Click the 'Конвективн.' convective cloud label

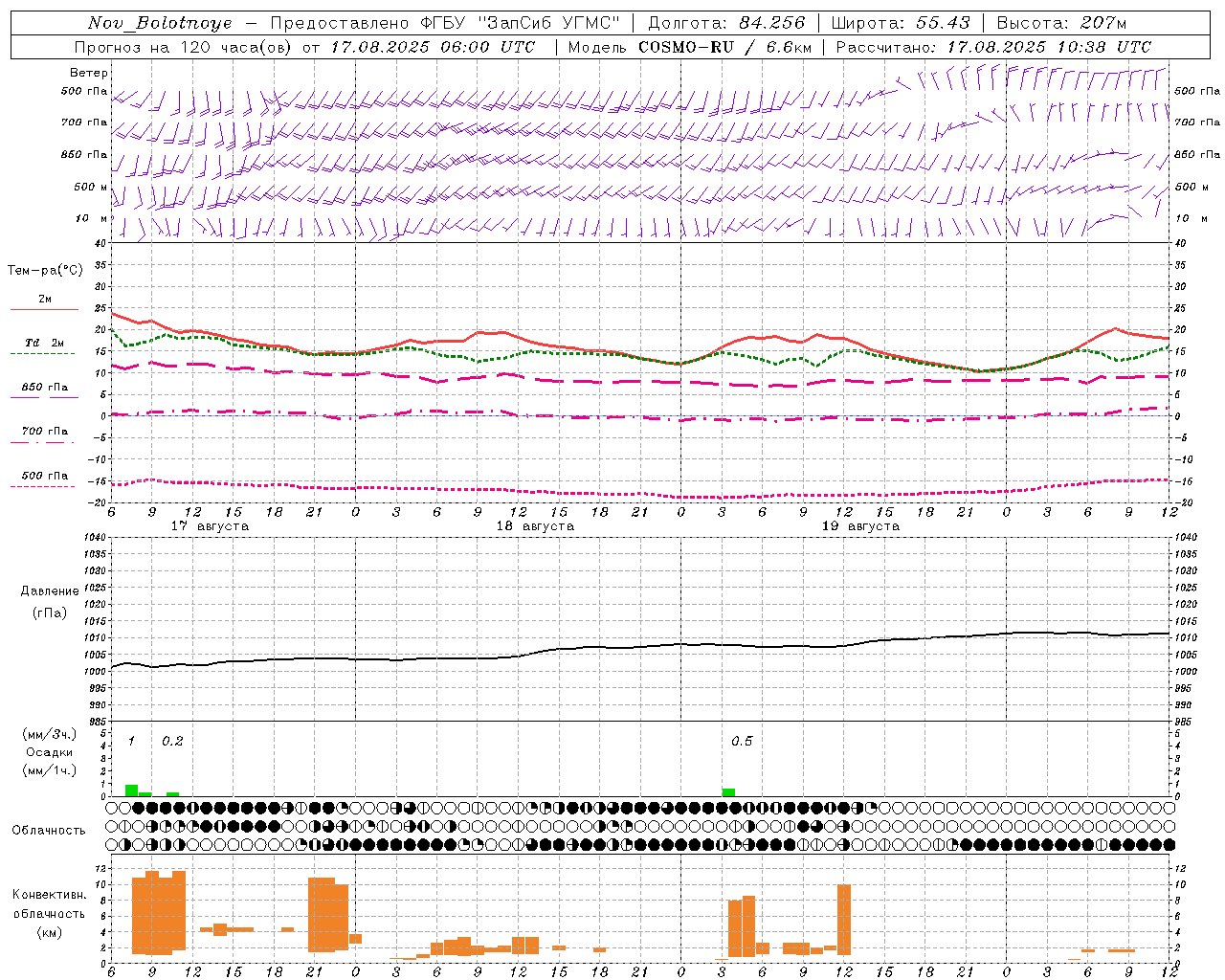(x=50, y=895)
